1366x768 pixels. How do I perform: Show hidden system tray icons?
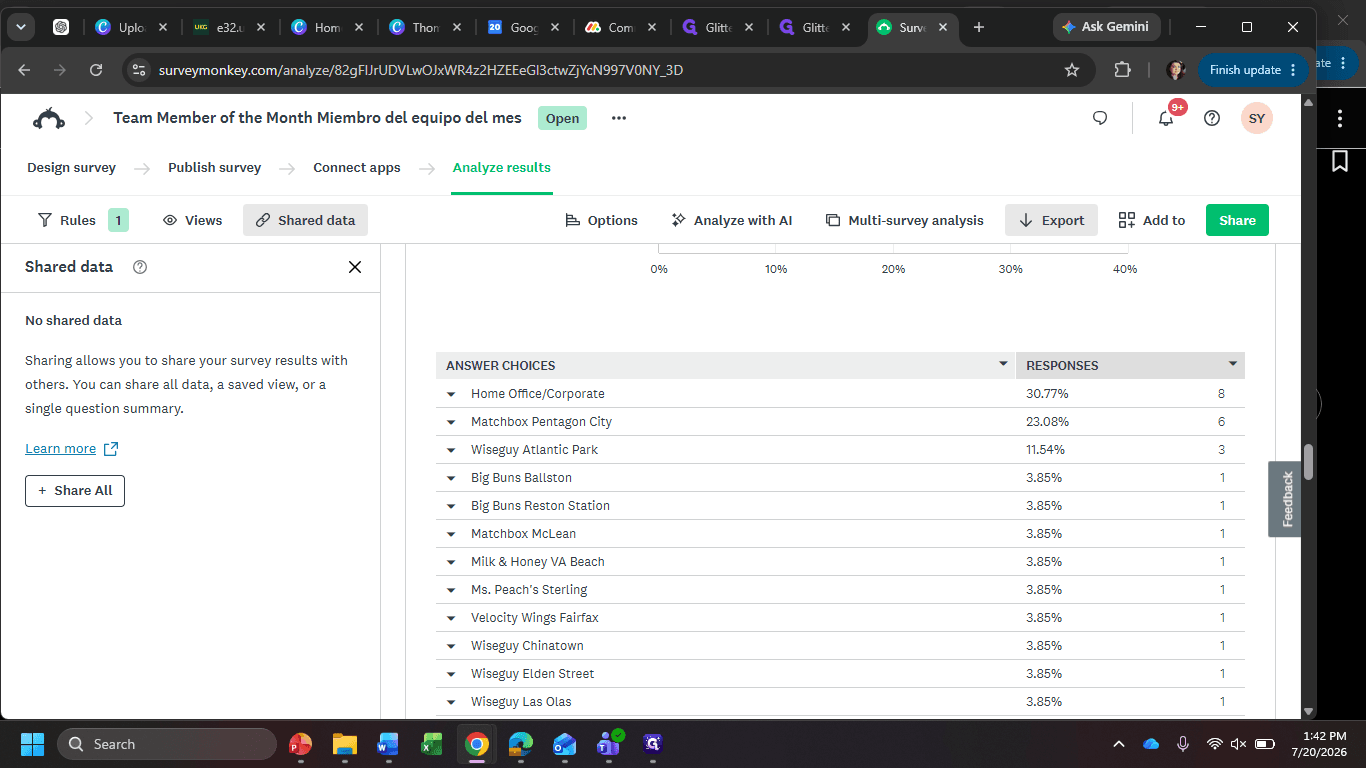coord(1119,744)
